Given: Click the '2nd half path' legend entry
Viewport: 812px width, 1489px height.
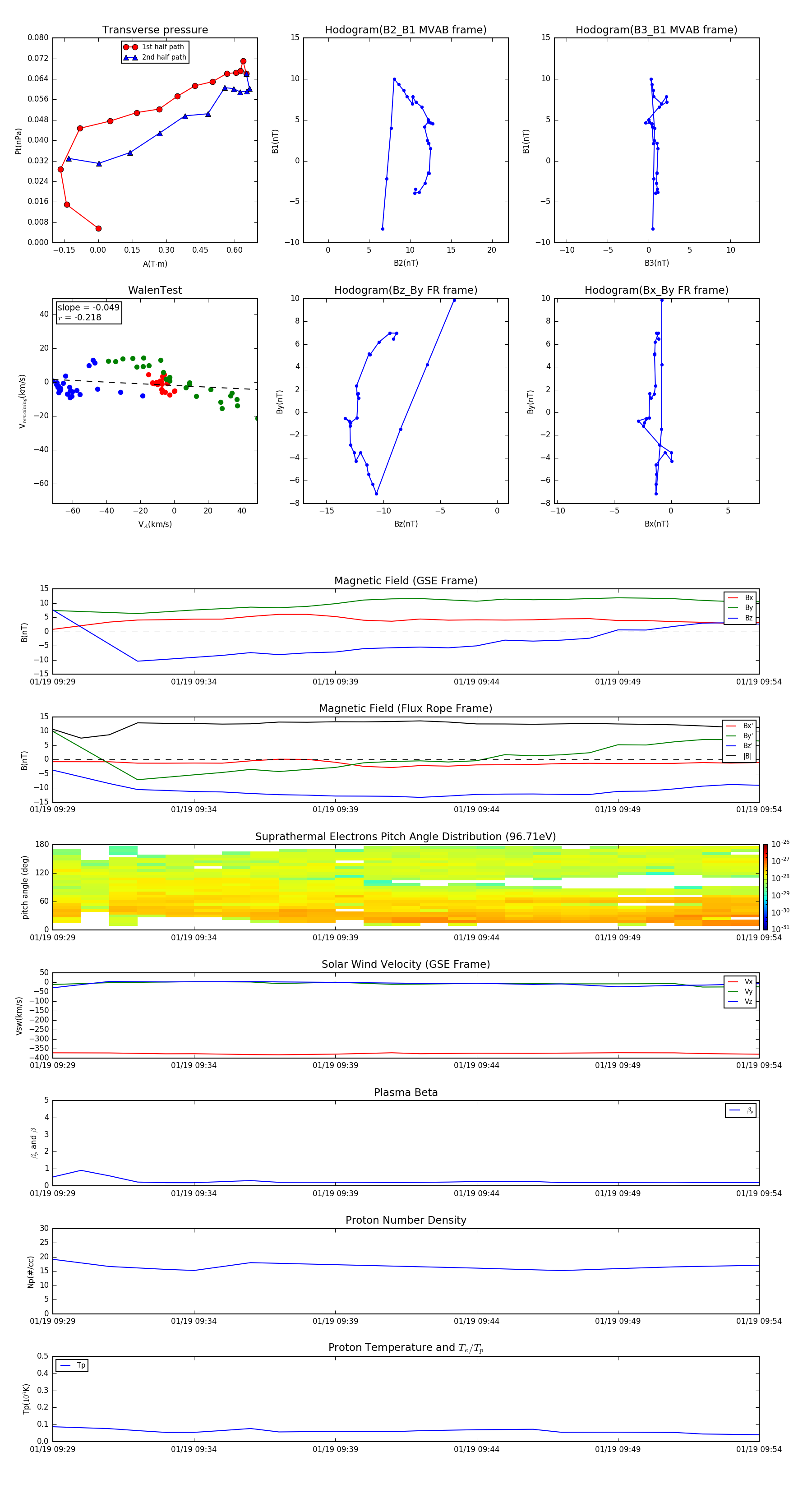Looking at the screenshot, I should tap(155, 57).
